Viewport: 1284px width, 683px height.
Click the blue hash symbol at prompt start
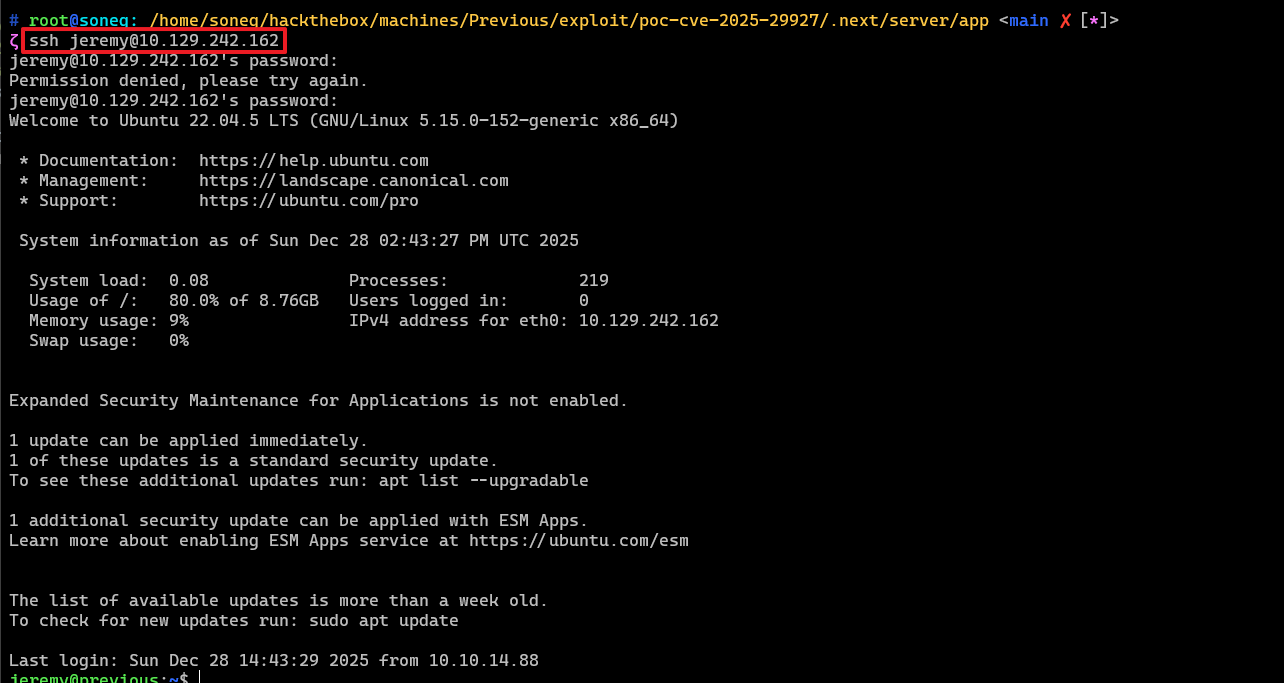click(x=14, y=20)
